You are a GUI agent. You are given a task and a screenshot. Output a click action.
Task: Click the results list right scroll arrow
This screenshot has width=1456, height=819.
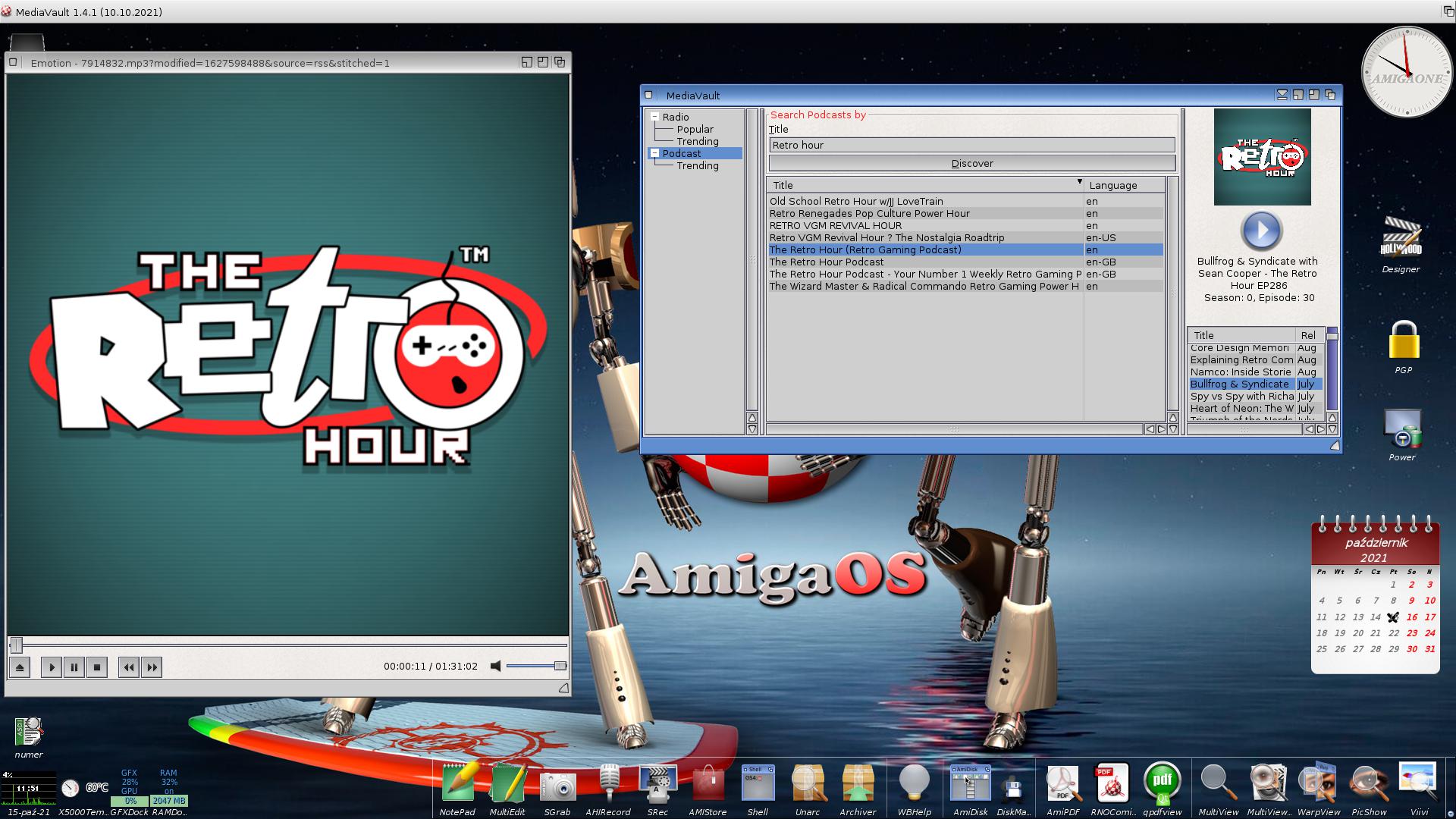1161,429
